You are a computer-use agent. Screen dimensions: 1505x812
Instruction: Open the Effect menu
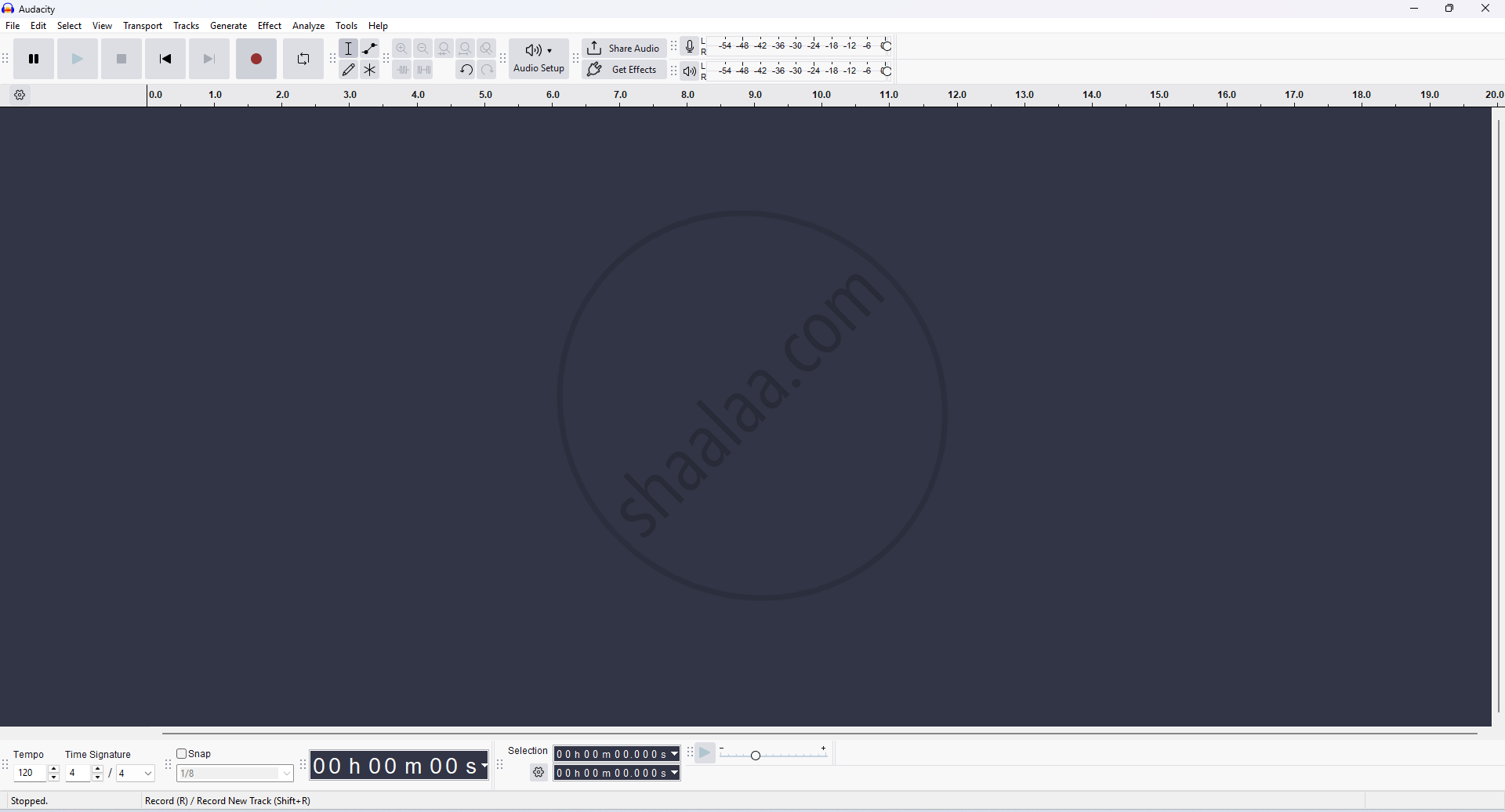[x=270, y=26]
